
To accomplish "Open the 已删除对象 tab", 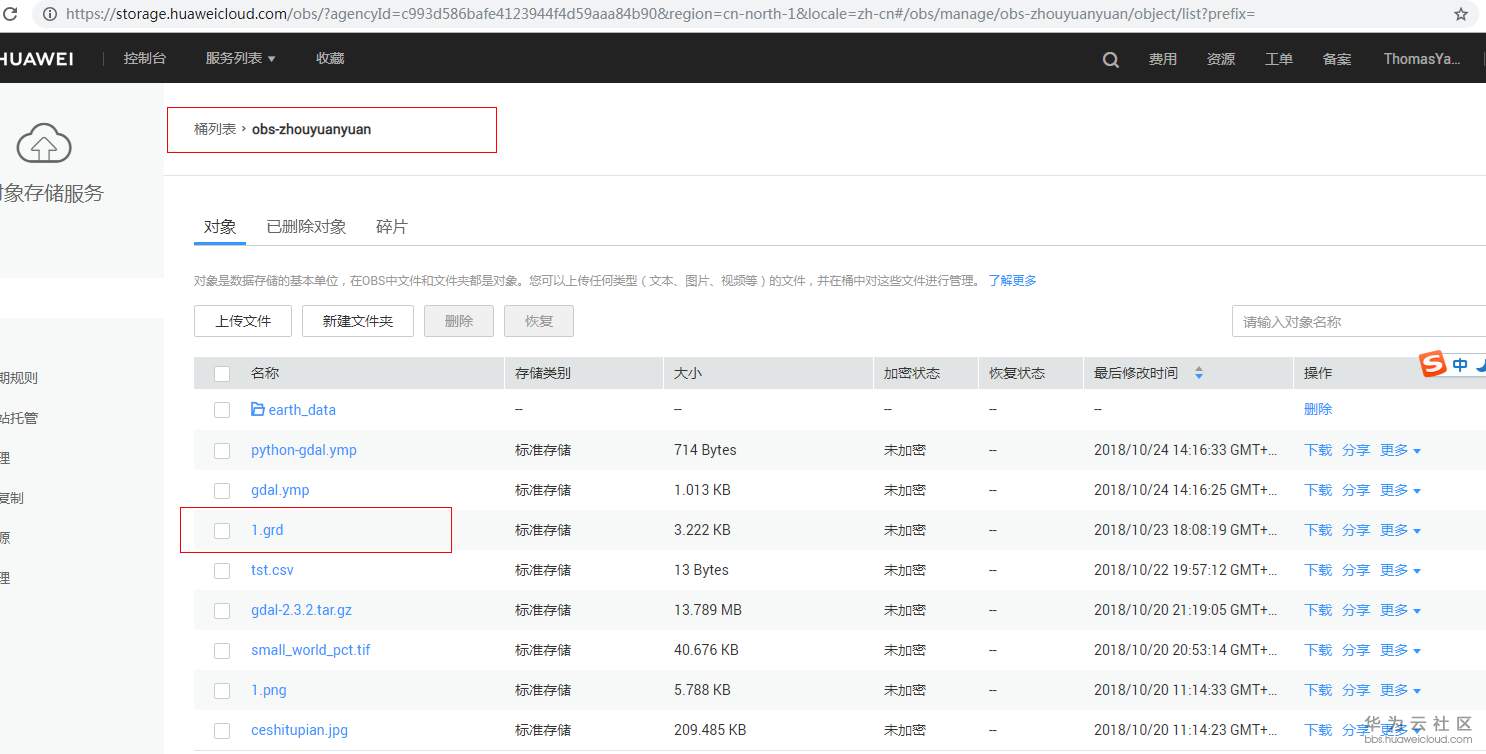I will point(306,227).
